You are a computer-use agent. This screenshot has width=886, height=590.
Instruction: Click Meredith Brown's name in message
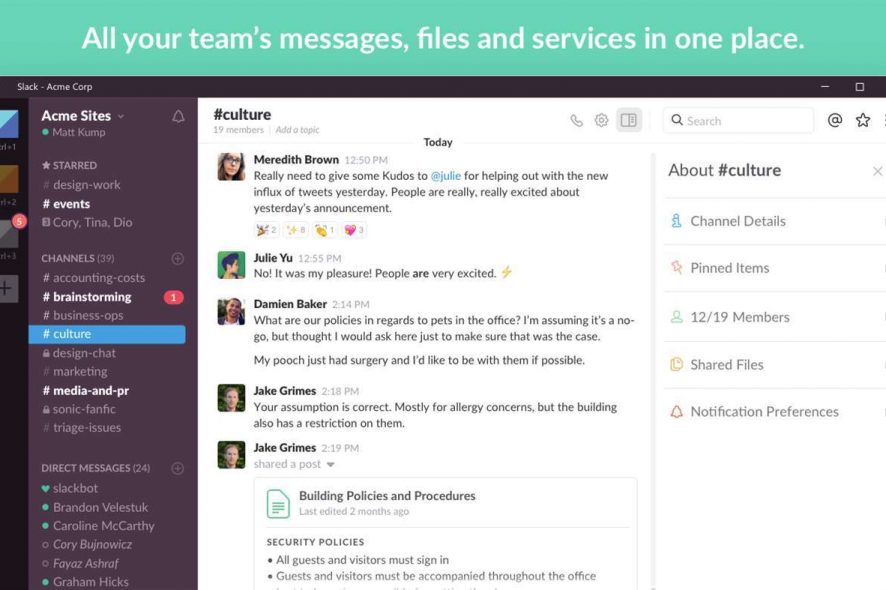(x=296, y=159)
